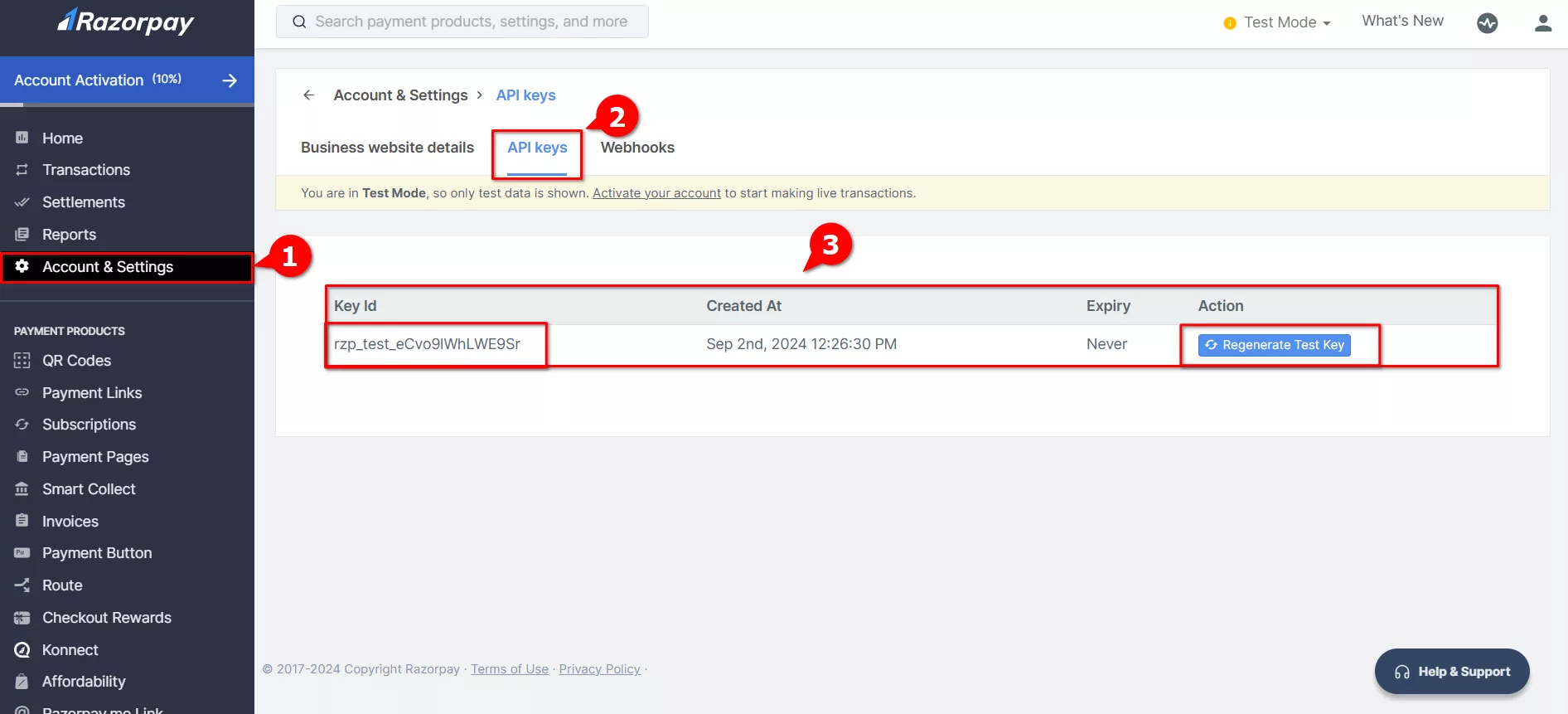This screenshot has width=1568, height=714.
Task: Click the back arrow beside Account & Settings
Action: (x=308, y=95)
